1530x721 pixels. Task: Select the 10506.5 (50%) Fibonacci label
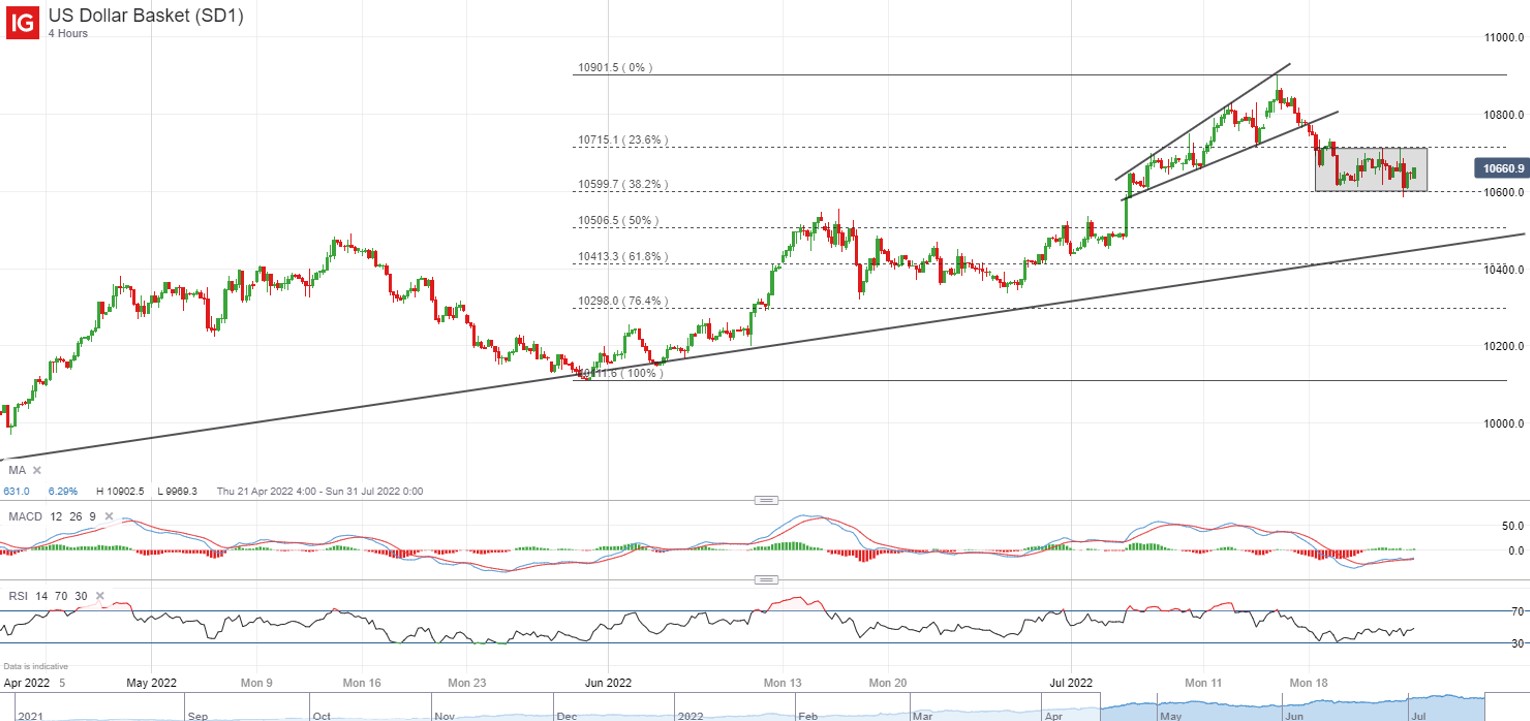tap(617, 220)
